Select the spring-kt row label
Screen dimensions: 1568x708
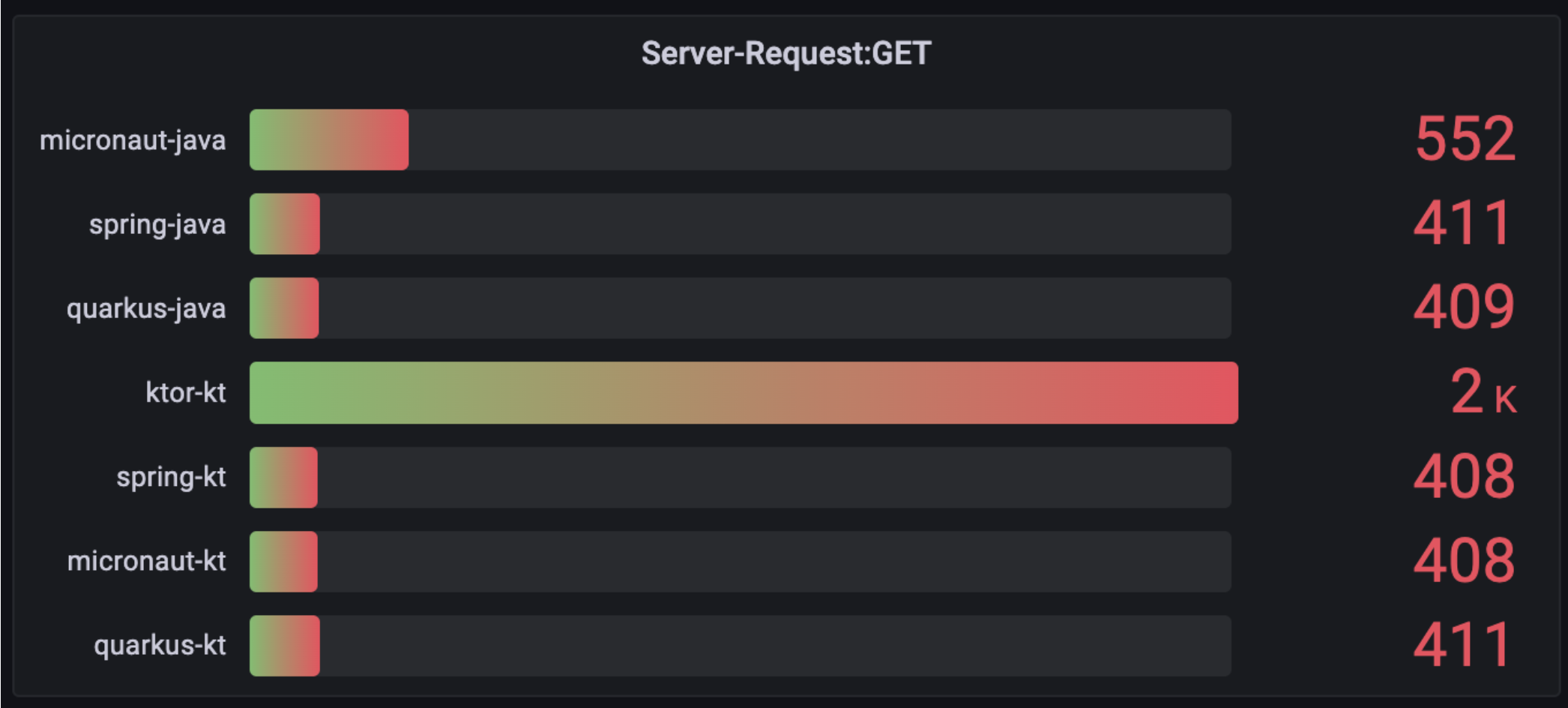point(171,478)
